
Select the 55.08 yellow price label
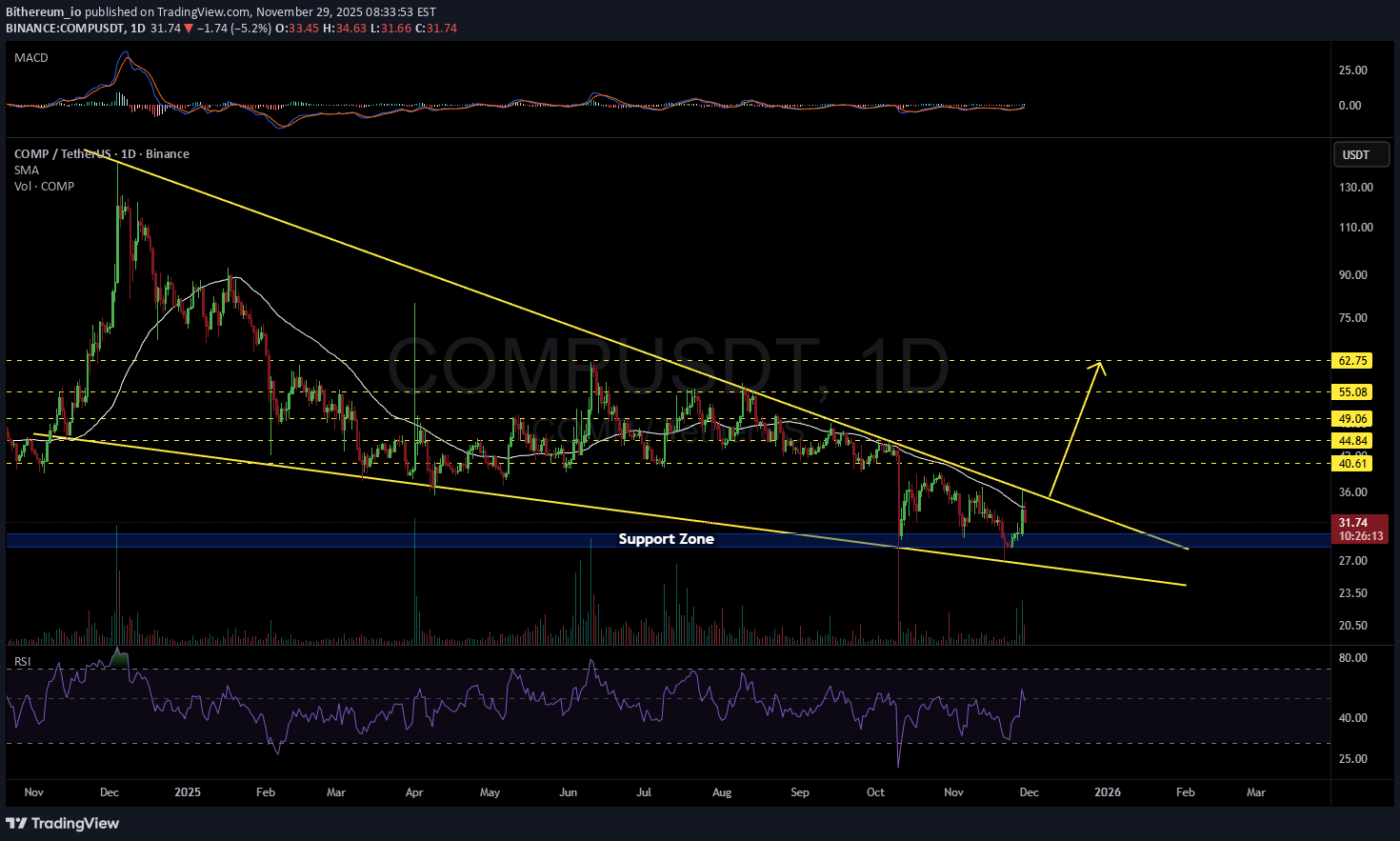[1352, 392]
